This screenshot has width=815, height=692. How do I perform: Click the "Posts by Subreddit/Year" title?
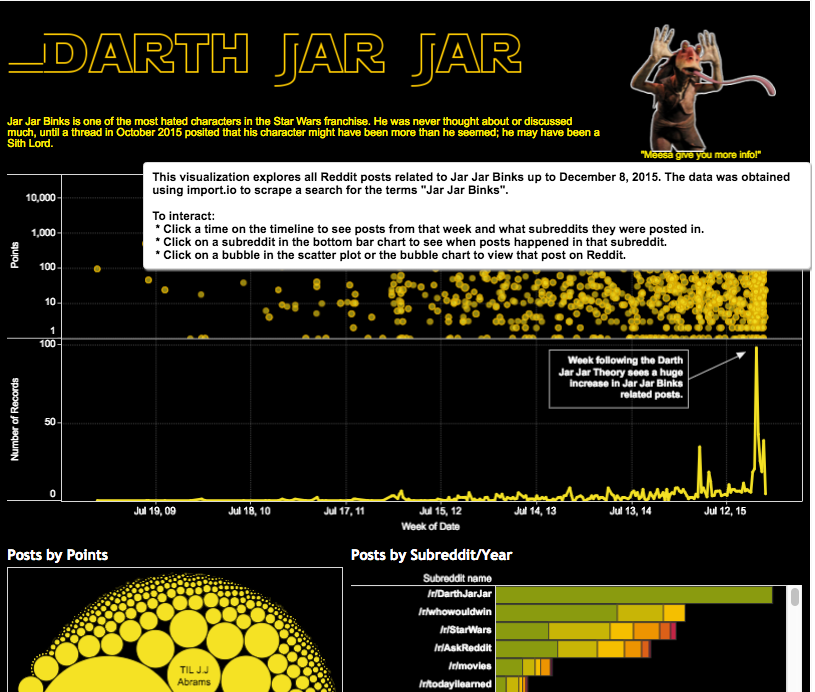pyautogui.click(x=432, y=555)
